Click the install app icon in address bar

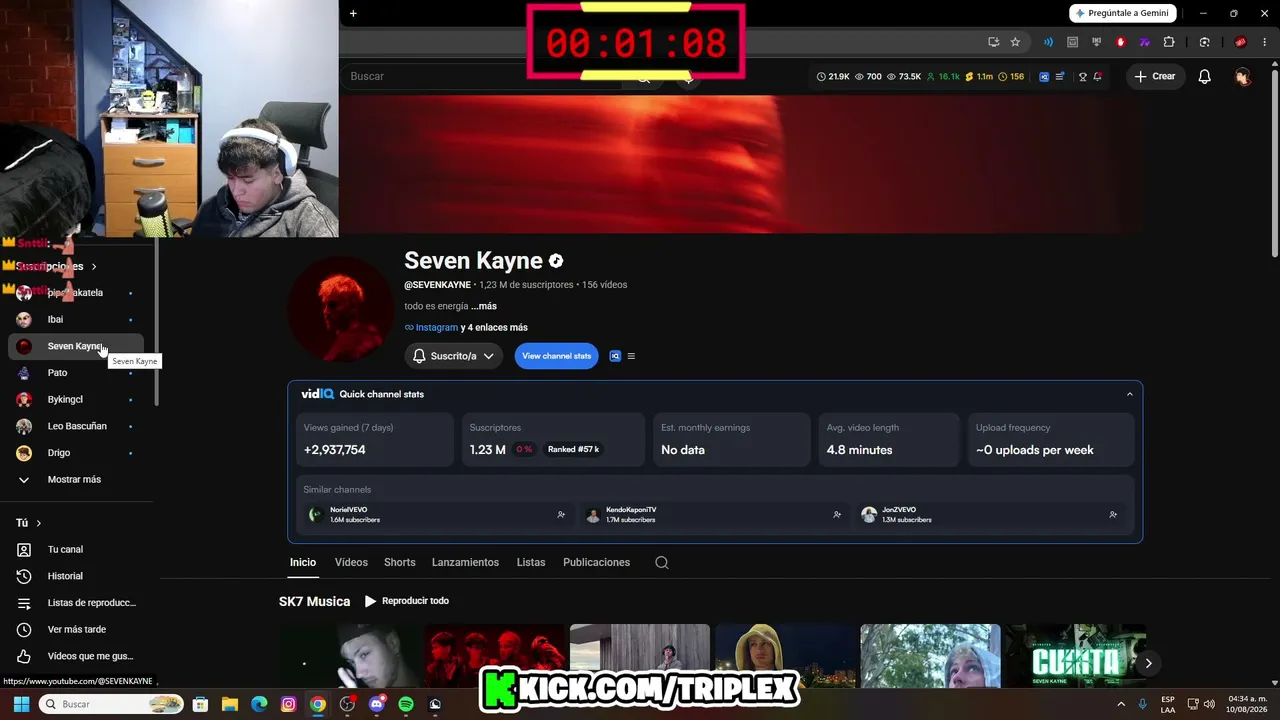993,42
